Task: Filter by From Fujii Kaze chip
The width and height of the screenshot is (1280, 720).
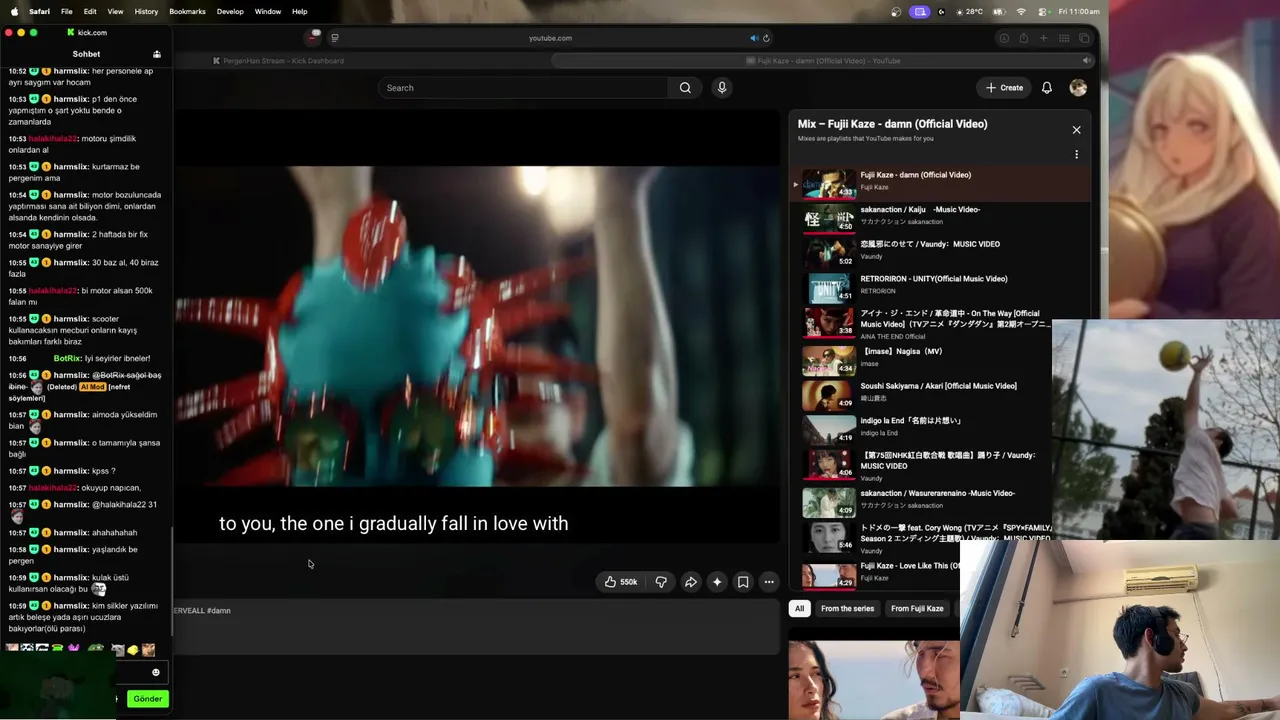Action: coord(917,609)
